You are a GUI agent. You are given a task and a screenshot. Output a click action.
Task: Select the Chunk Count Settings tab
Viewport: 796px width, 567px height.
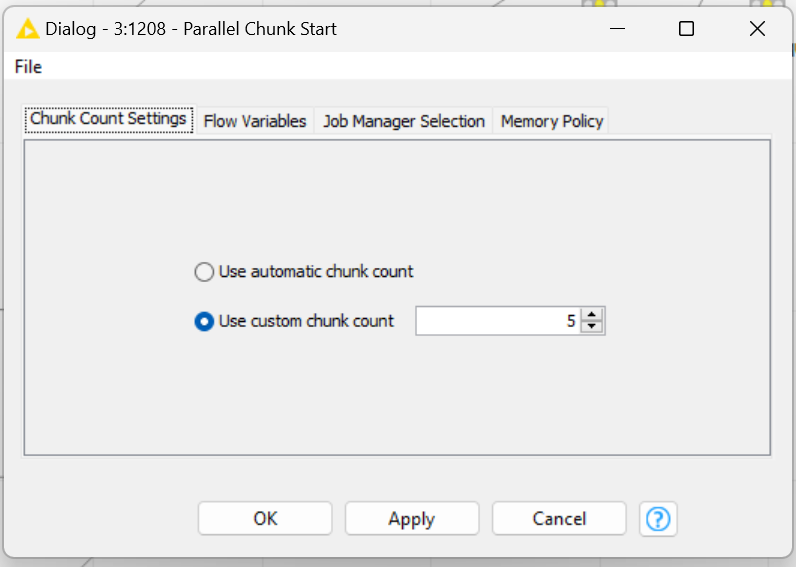[108, 119]
